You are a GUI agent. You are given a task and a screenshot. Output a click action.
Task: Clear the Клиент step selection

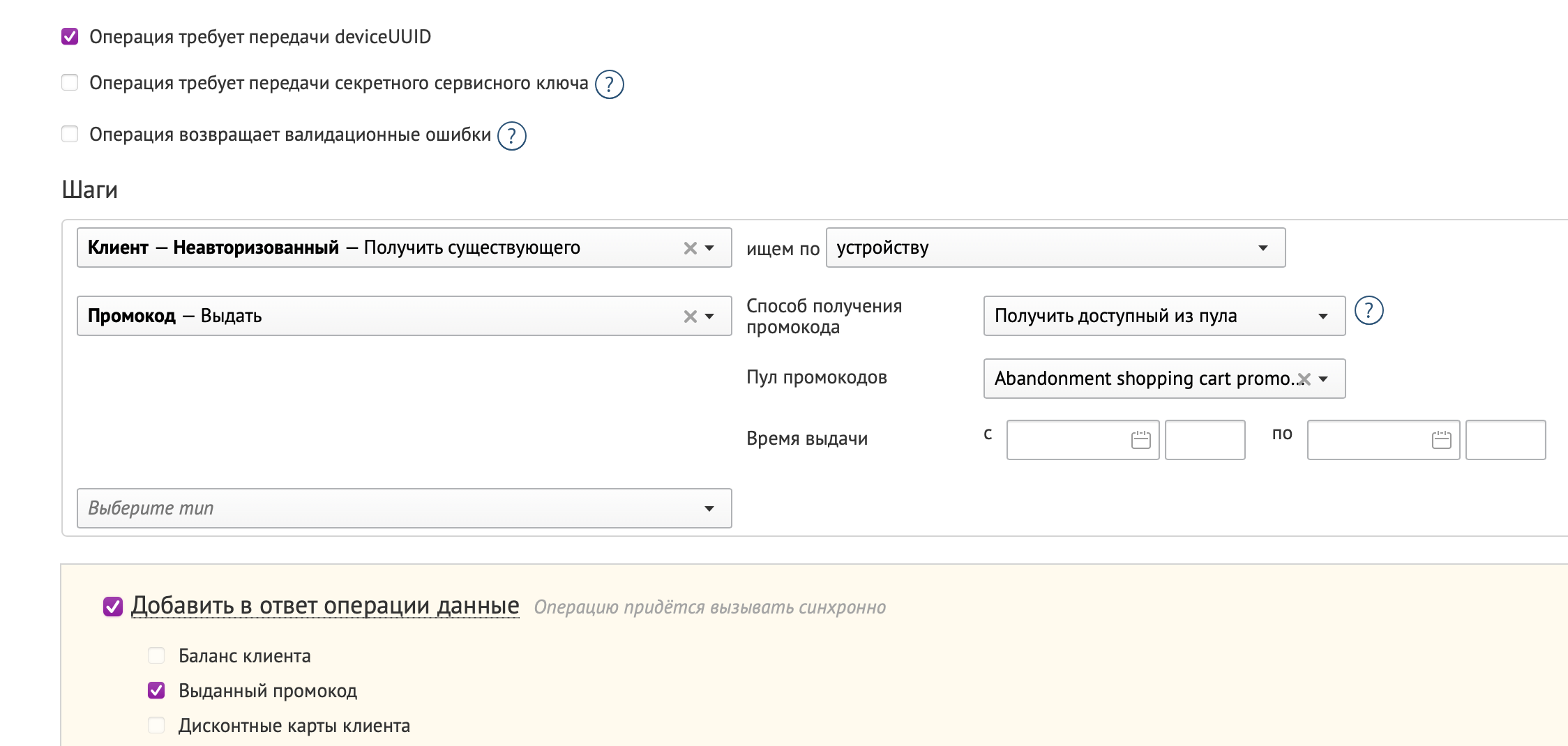tap(690, 248)
